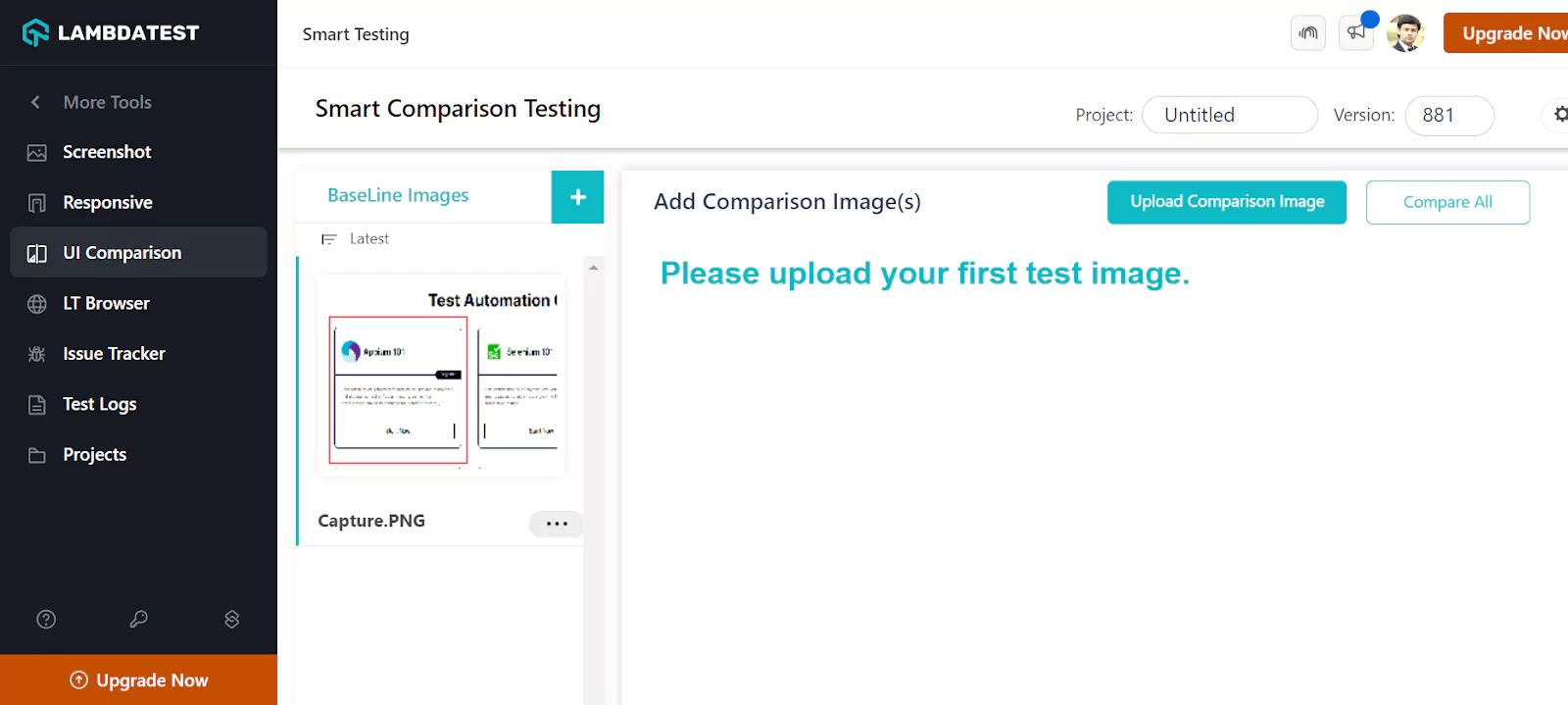Open Latest sort filter in BaseLine Images
Image resolution: width=1568 pixels, height=705 pixels.
(358, 238)
